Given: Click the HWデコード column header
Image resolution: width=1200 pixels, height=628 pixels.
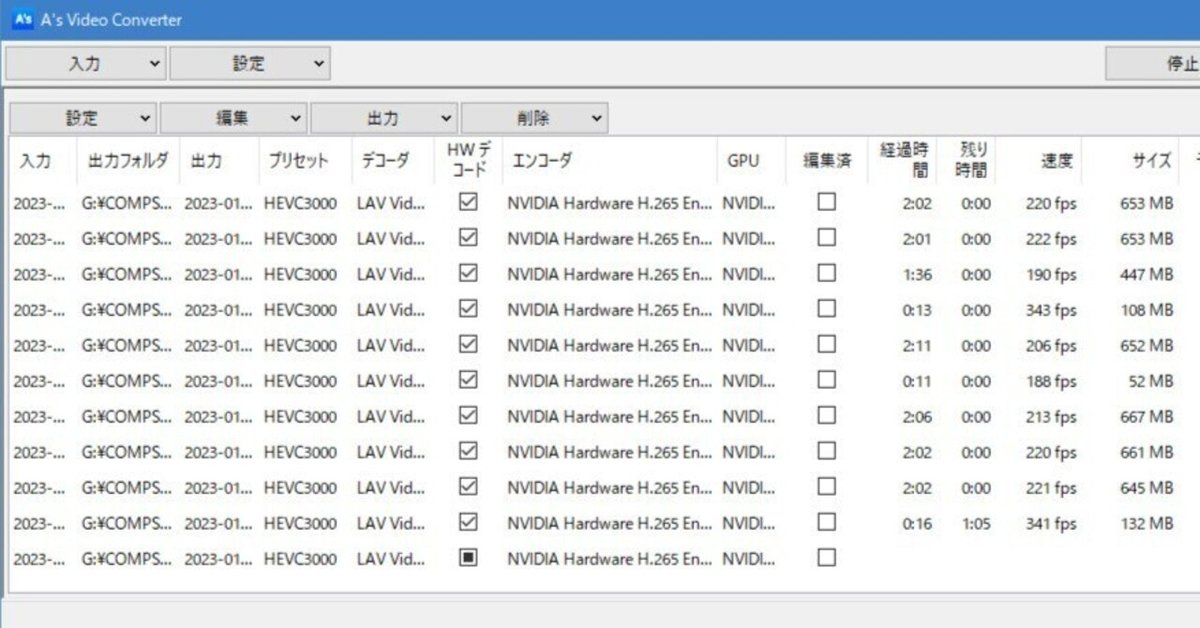Looking at the screenshot, I should click(467, 160).
